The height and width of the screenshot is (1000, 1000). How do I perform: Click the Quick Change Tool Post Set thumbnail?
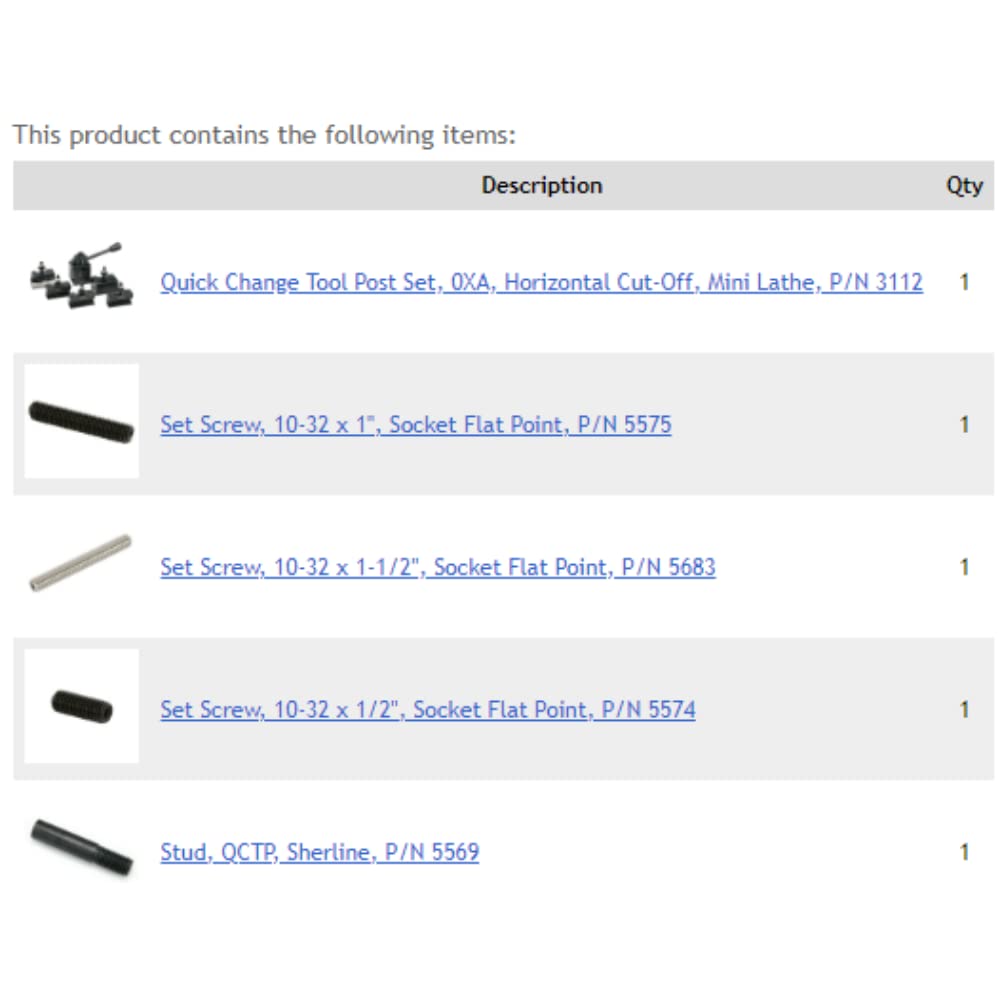coord(81,277)
